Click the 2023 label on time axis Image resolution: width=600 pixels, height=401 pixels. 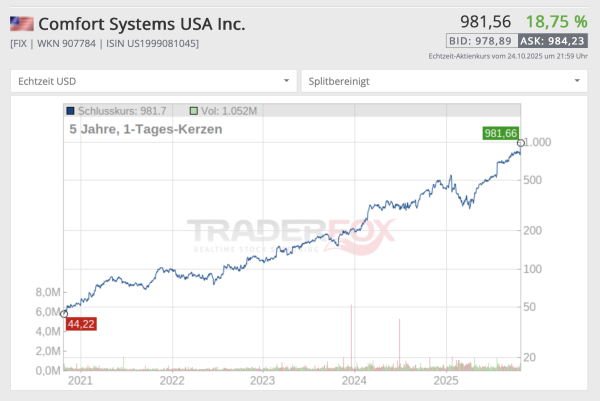coord(263,380)
